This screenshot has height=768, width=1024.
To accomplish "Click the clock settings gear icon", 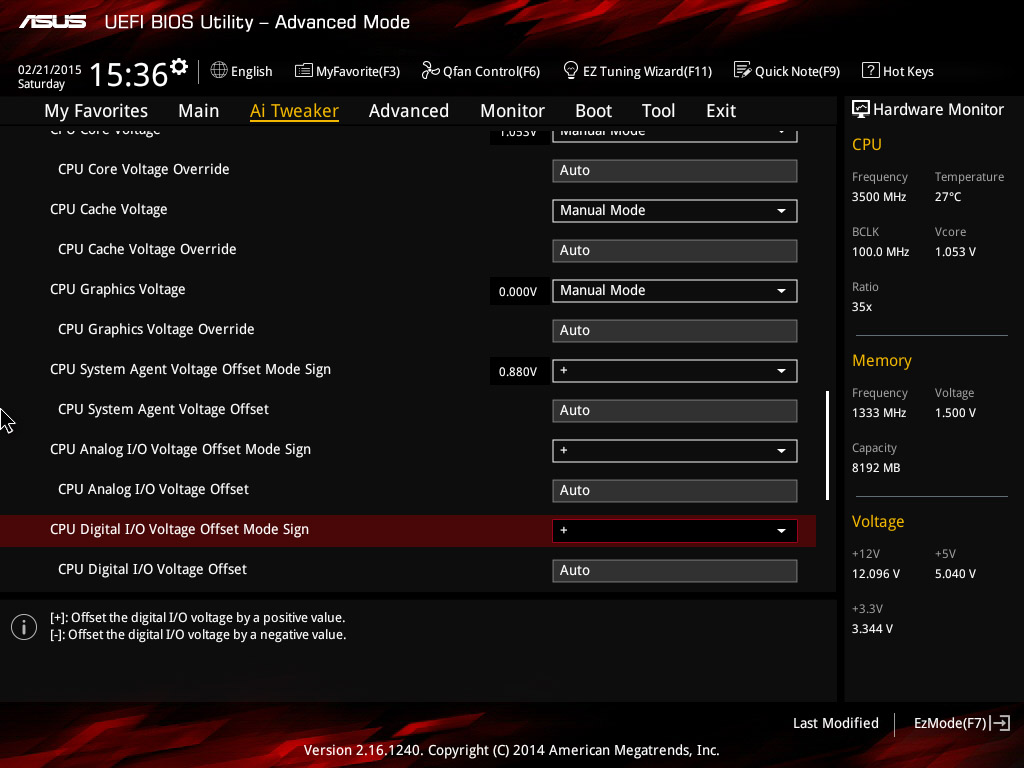I will point(179,67).
